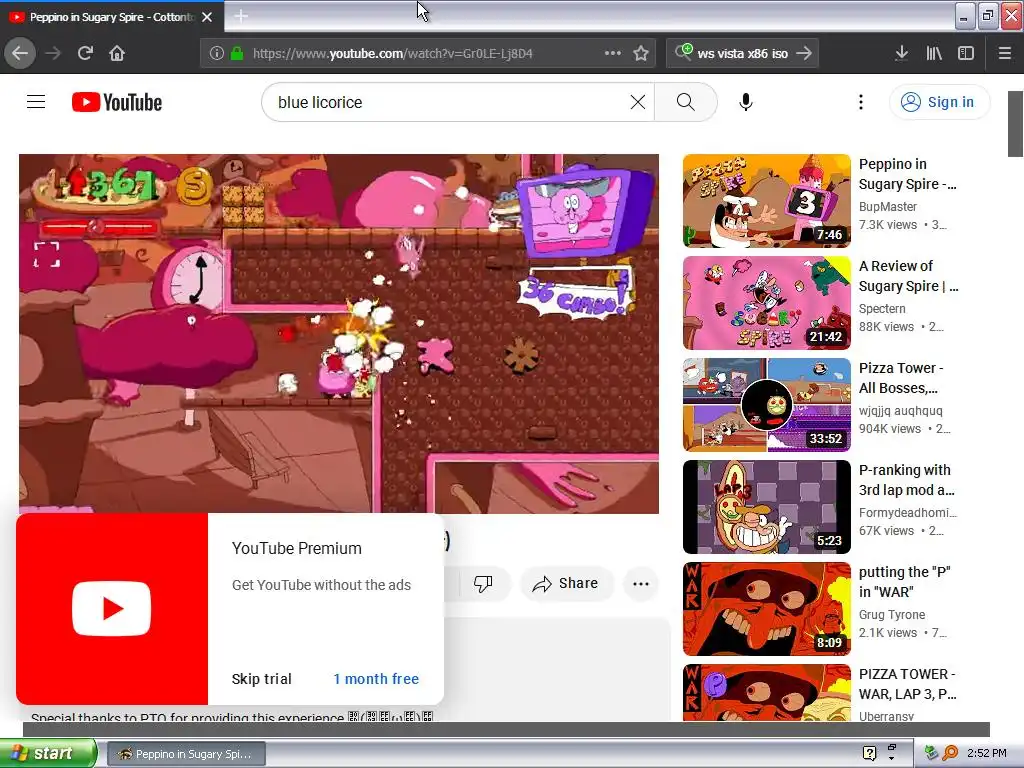
Task: Reload the current page
Action: pos(85,53)
